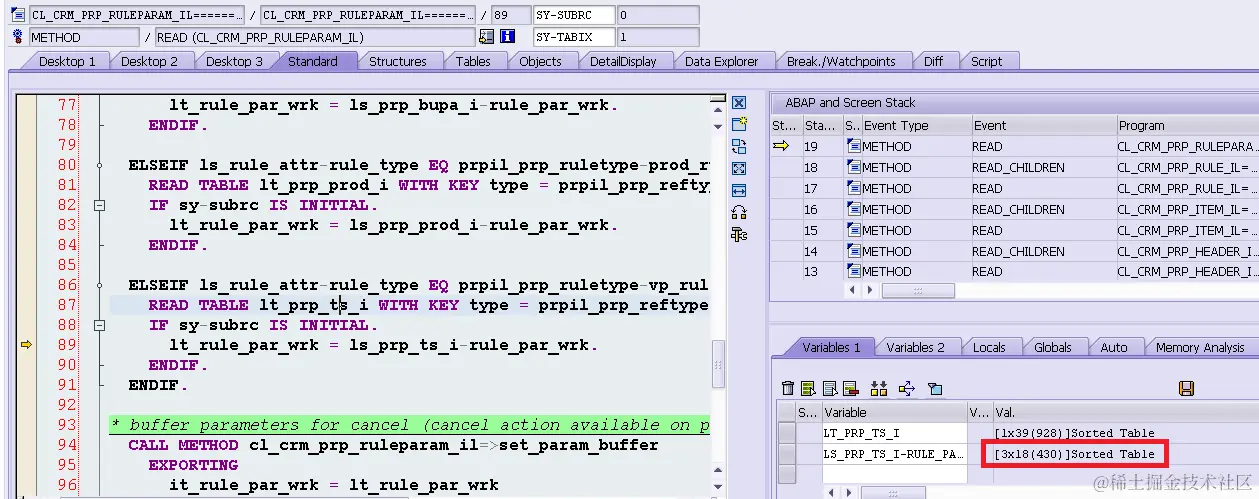The height and width of the screenshot is (499, 1259).
Task: Switch to the Desktop 2 tab
Action: [x=149, y=61]
